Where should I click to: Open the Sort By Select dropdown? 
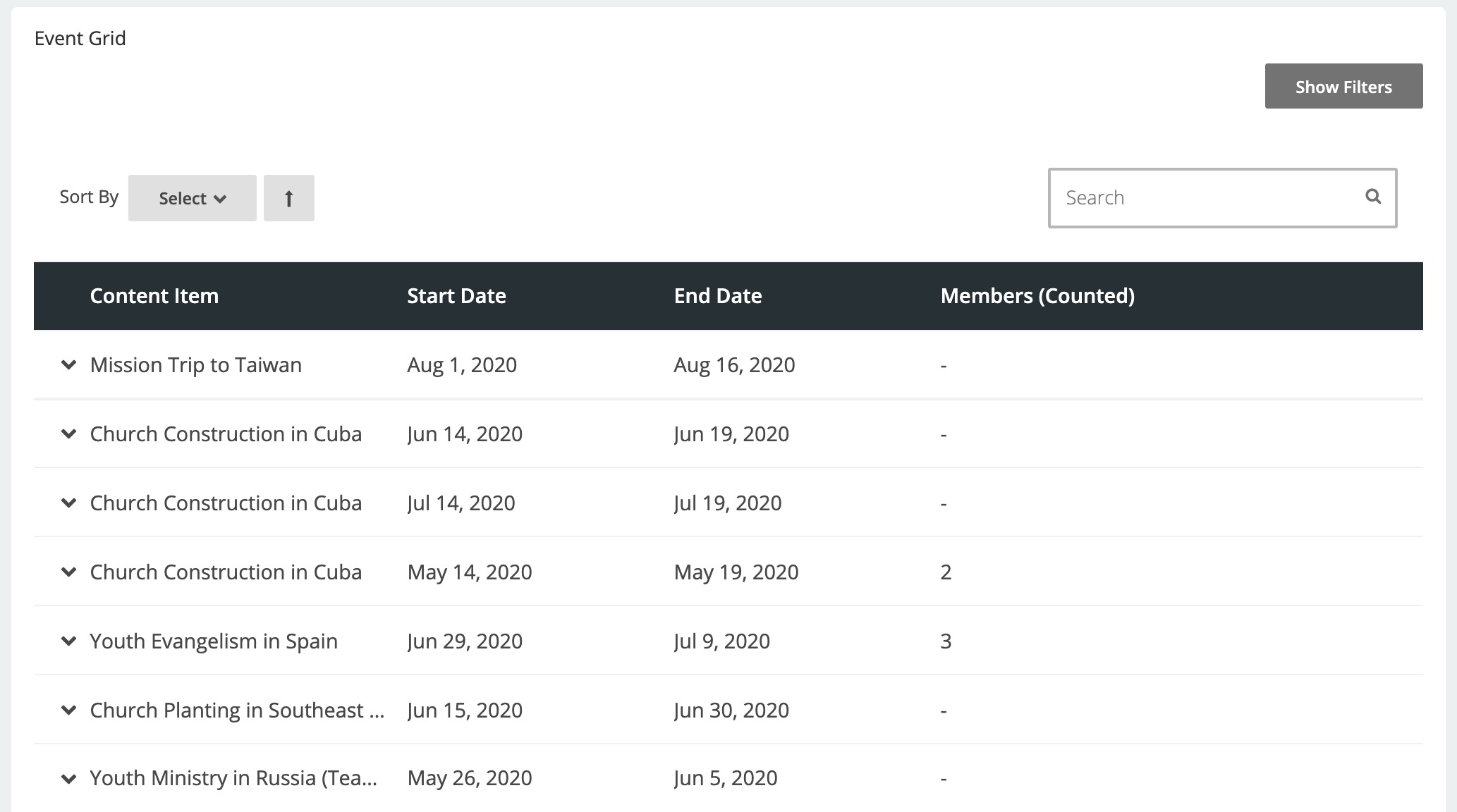click(193, 198)
